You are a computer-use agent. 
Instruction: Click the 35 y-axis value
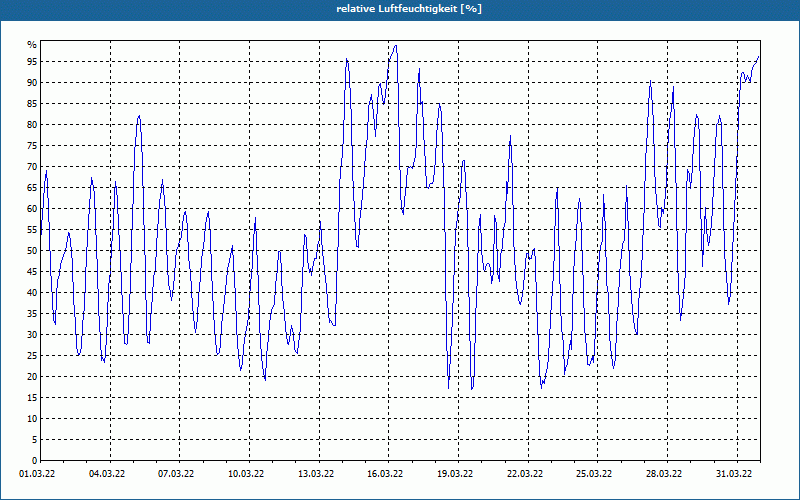coord(32,314)
